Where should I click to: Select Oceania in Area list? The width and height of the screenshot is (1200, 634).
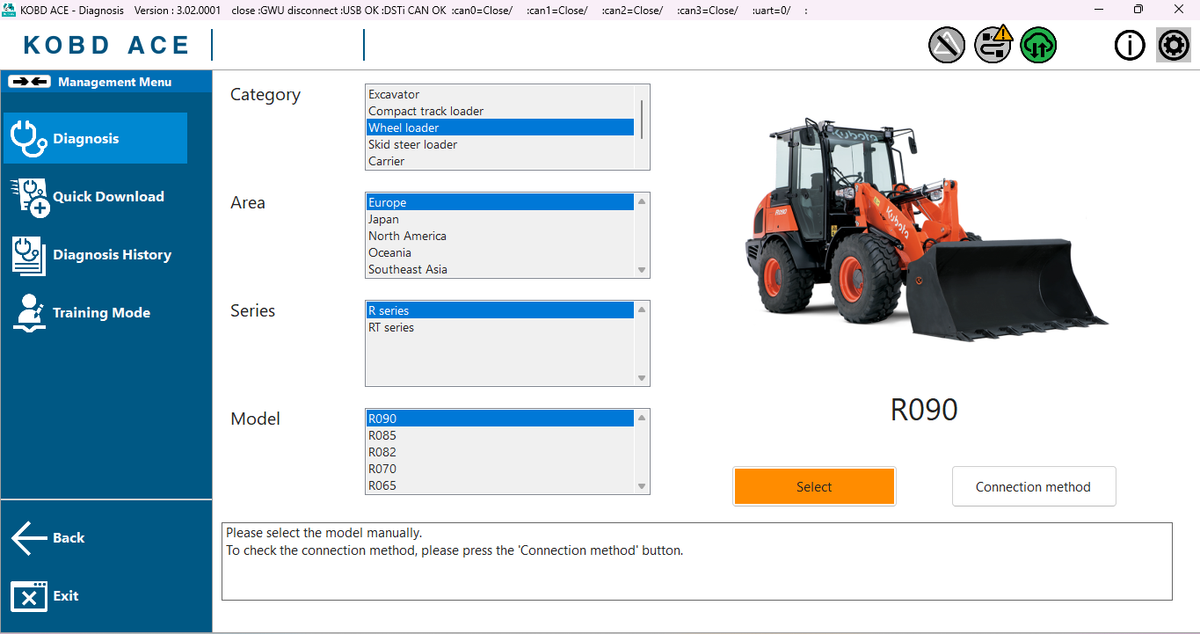500,253
